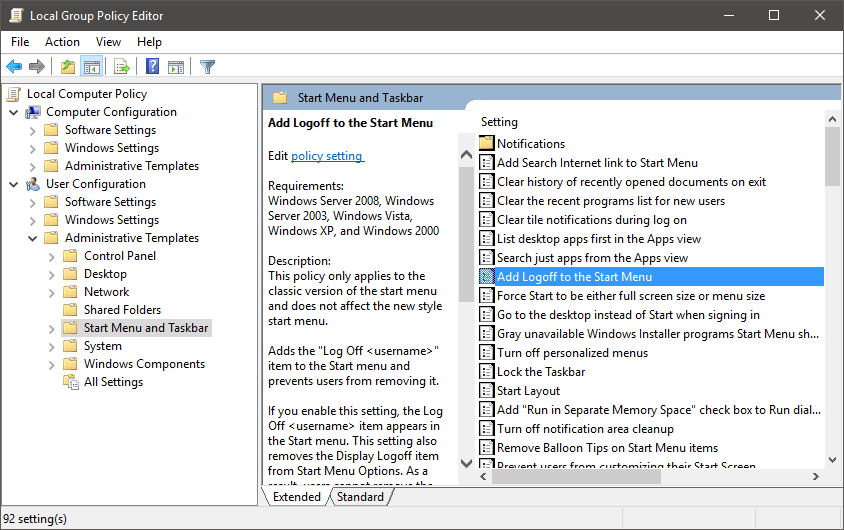Click the Filter funnel toolbar icon
Viewport: 844px width, 530px height.
[x=207, y=67]
